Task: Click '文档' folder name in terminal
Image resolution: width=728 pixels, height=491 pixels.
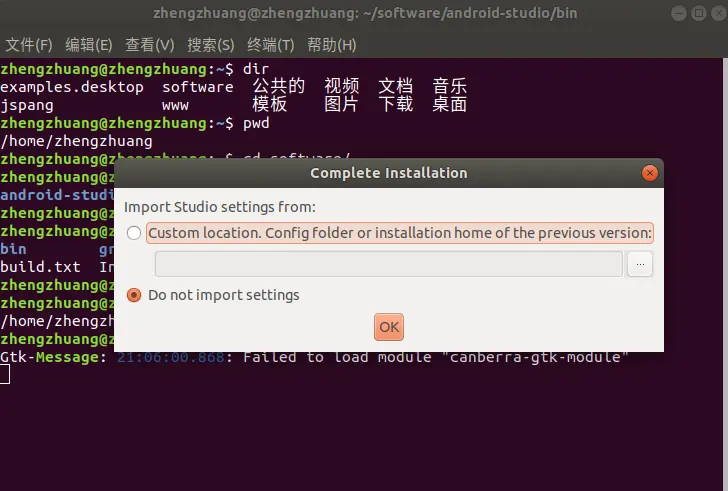Action: (x=396, y=86)
